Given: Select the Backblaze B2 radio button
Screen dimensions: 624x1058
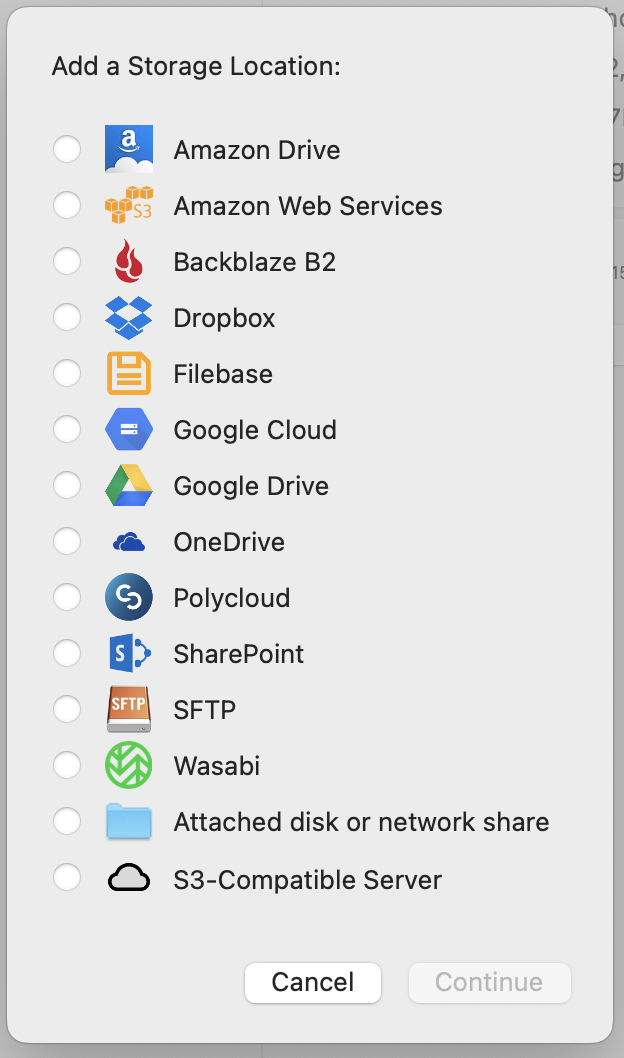Looking at the screenshot, I should pos(67,262).
